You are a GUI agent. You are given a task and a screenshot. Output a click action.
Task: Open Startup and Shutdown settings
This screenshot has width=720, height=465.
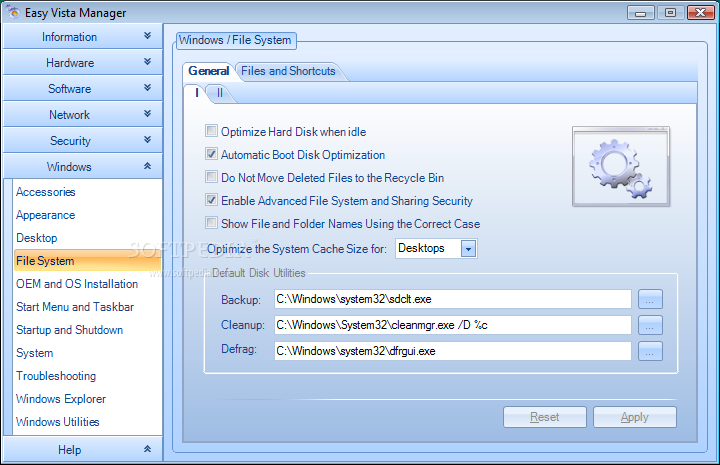70,330
